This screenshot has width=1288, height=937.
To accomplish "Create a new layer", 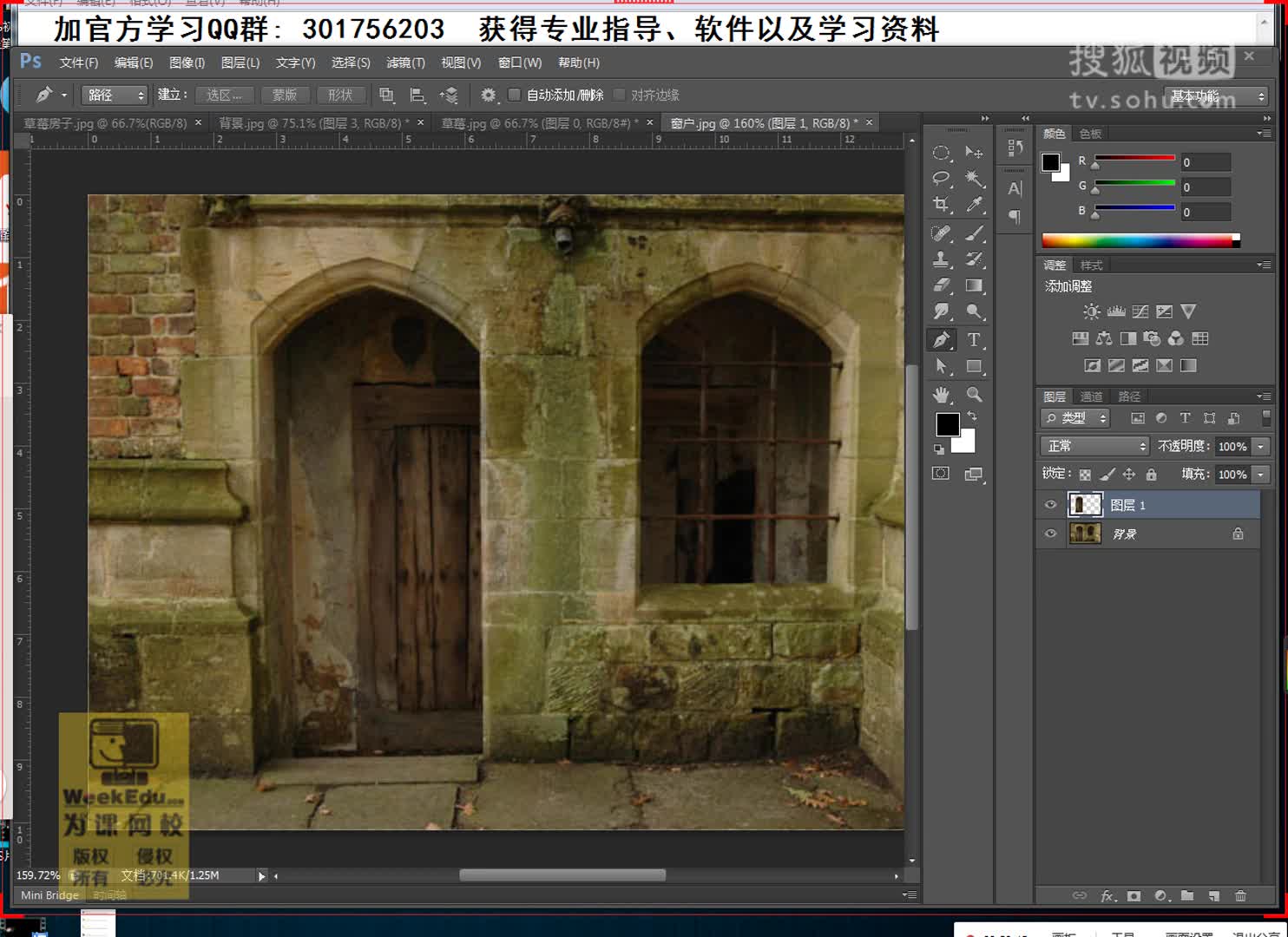I will click(x=1214, y=895).
